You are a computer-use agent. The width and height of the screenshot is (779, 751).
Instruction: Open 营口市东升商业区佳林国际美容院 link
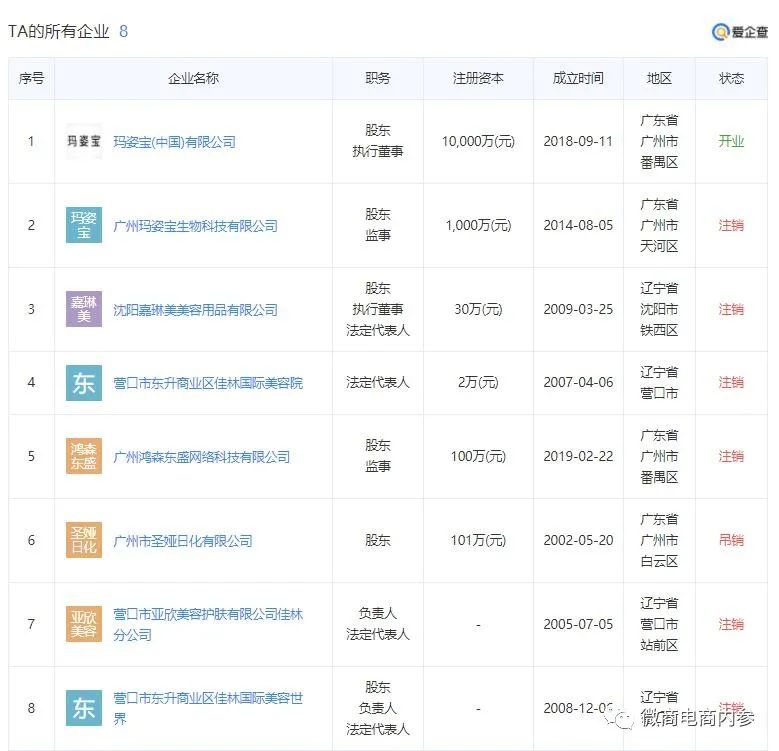pos(208,383)
